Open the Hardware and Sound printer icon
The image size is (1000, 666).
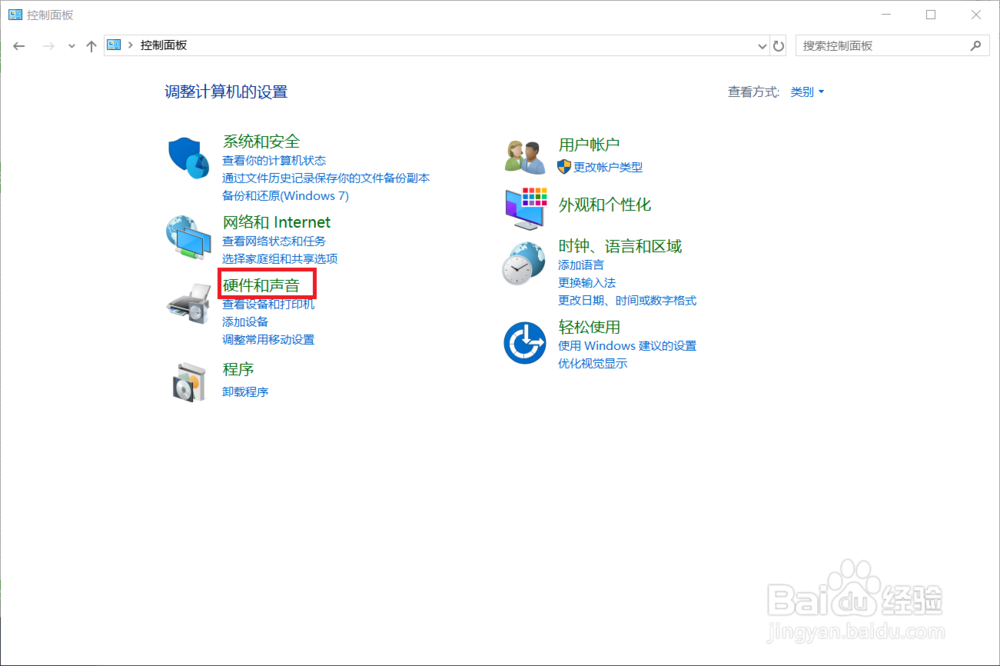coord(189,304)
